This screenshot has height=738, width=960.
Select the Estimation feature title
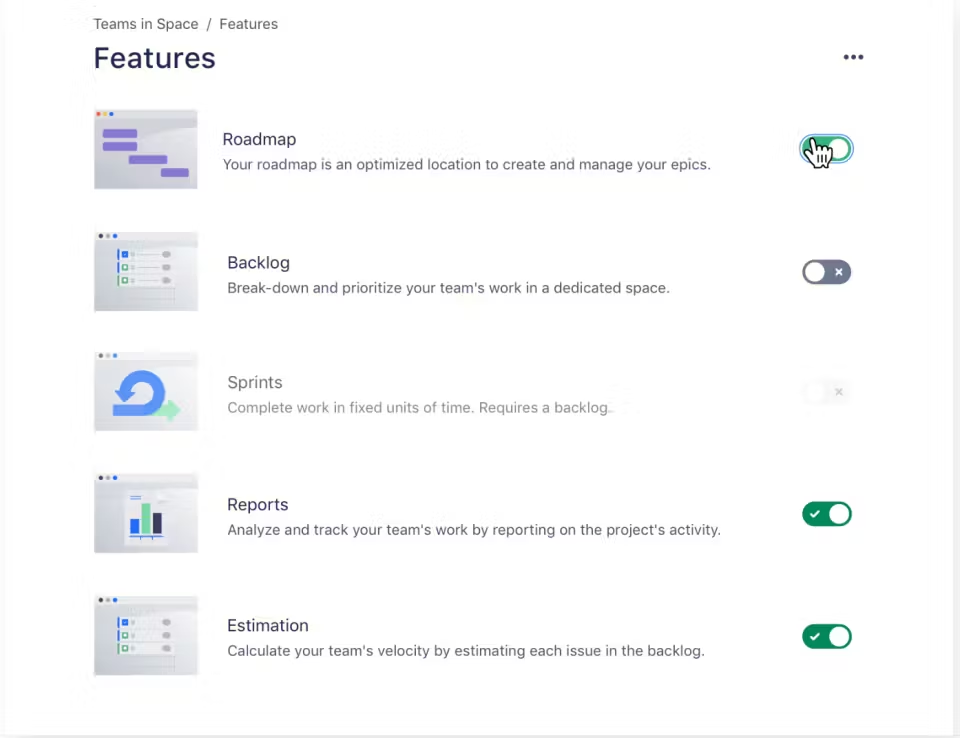[268, 626]
